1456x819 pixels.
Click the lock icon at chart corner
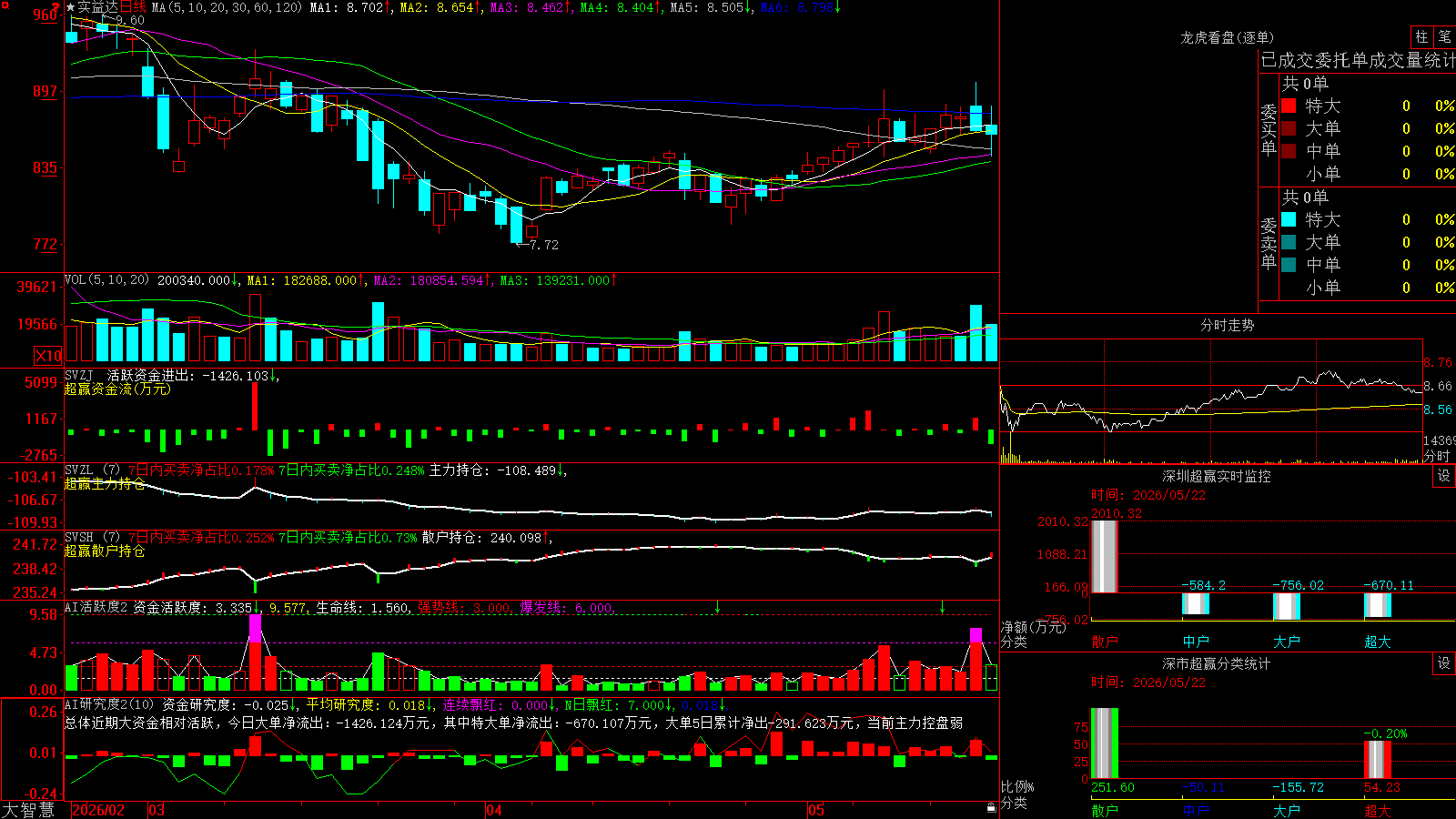[x=992, y=808]
